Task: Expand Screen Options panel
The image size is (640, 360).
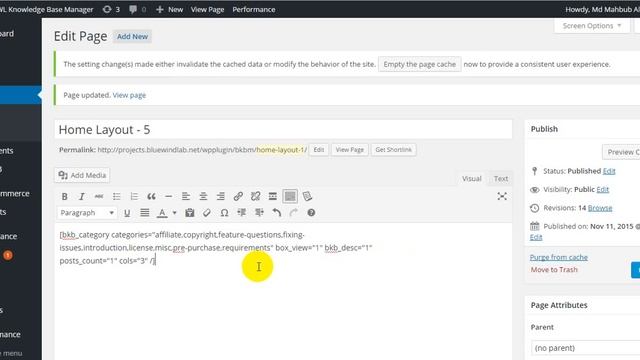Action: (592, 26)
